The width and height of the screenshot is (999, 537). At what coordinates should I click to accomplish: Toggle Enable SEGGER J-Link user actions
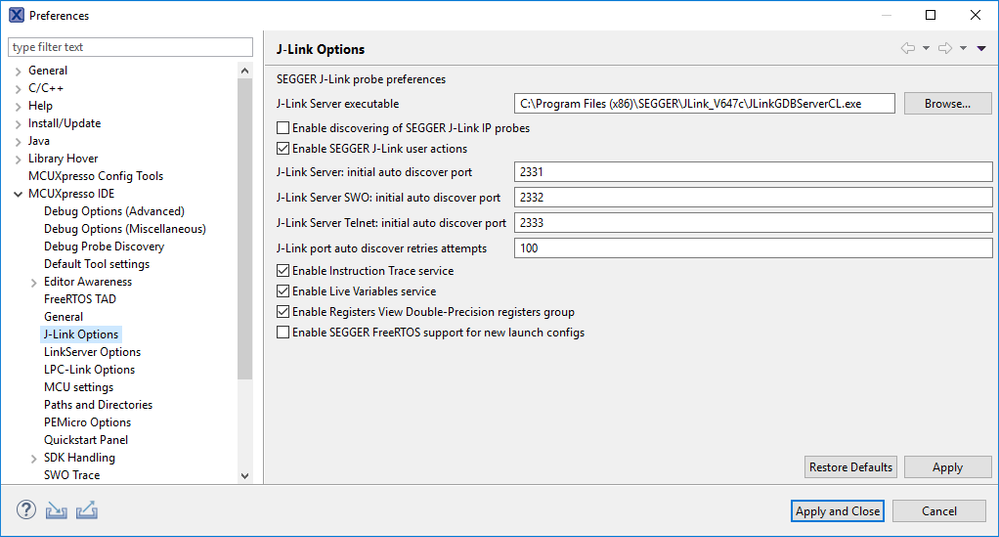pyautogui.click(x=283, y=148)
